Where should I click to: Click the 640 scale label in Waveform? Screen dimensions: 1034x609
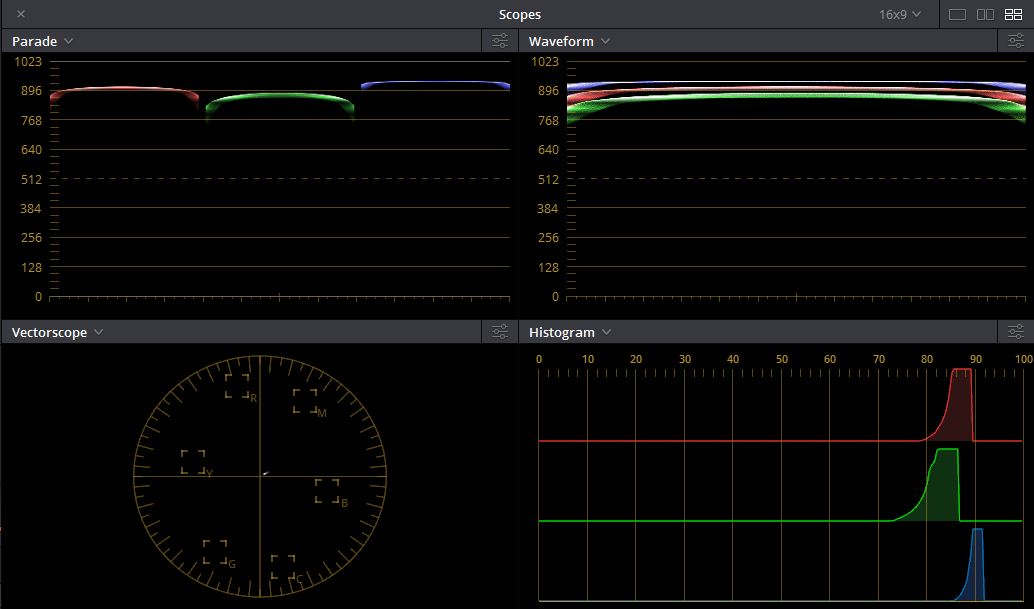[x=548, y=150]
